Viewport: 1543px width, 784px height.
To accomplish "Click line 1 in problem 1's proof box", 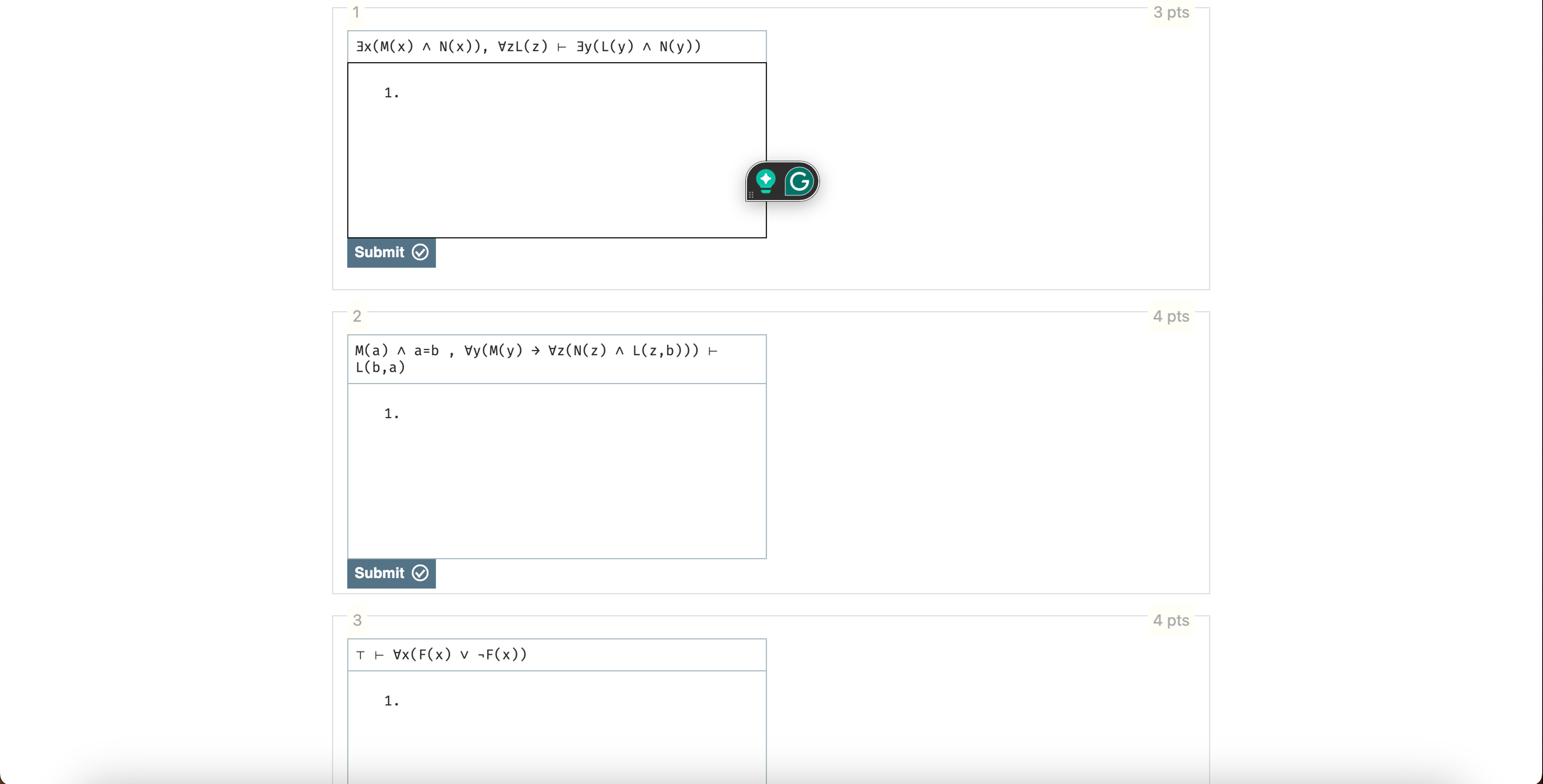I will (x=391, y=92).
